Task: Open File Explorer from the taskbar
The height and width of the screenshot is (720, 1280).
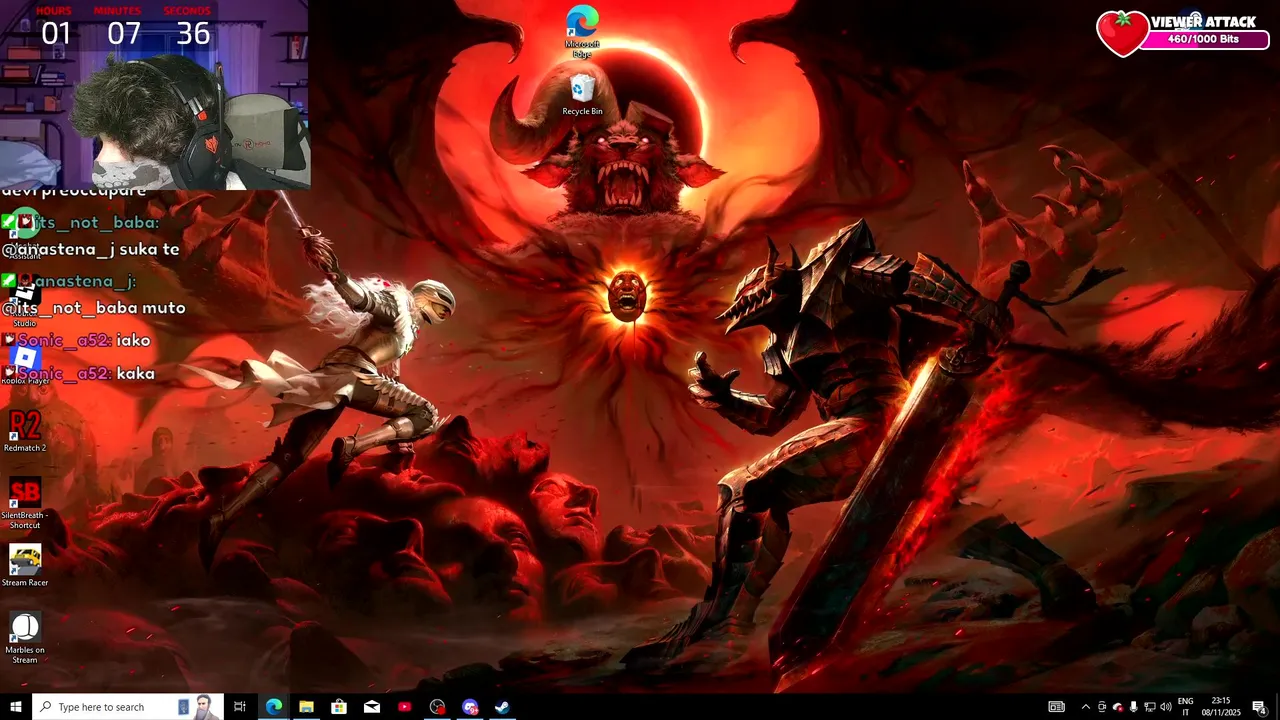Action: 306,707
